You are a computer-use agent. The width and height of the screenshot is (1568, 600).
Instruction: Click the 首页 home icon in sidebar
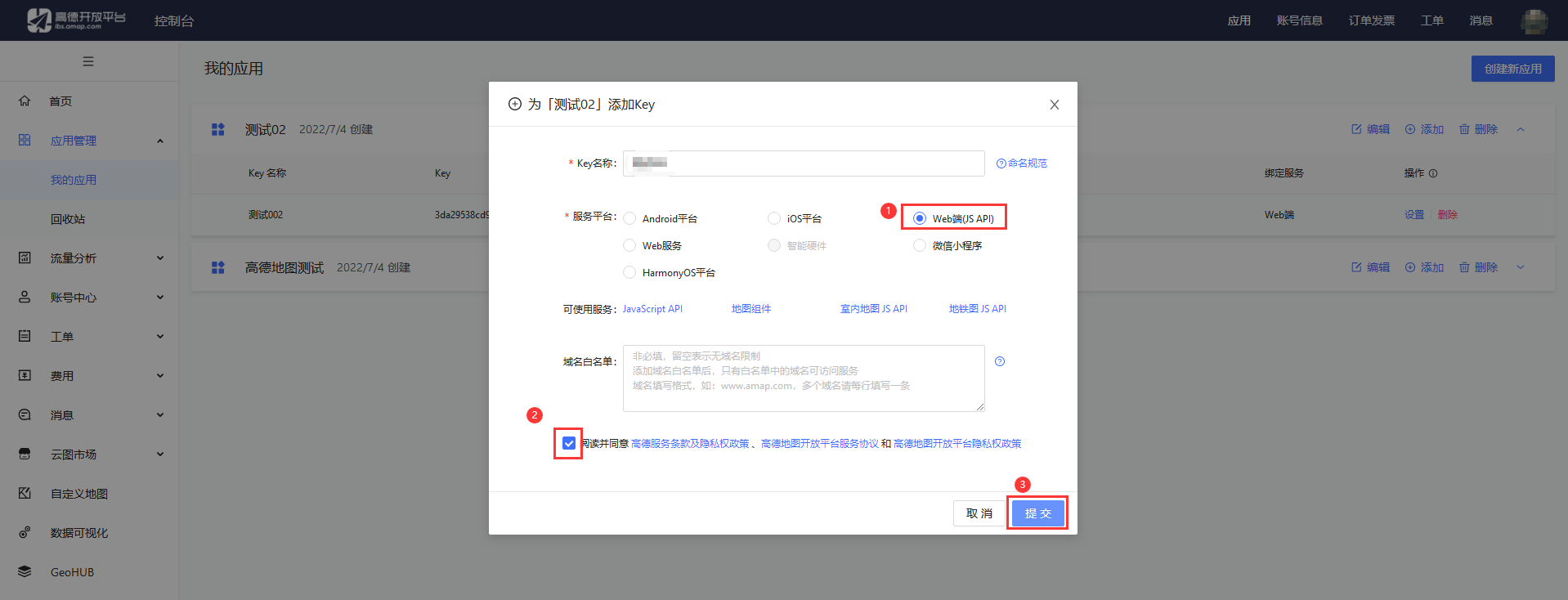[25, 101]
